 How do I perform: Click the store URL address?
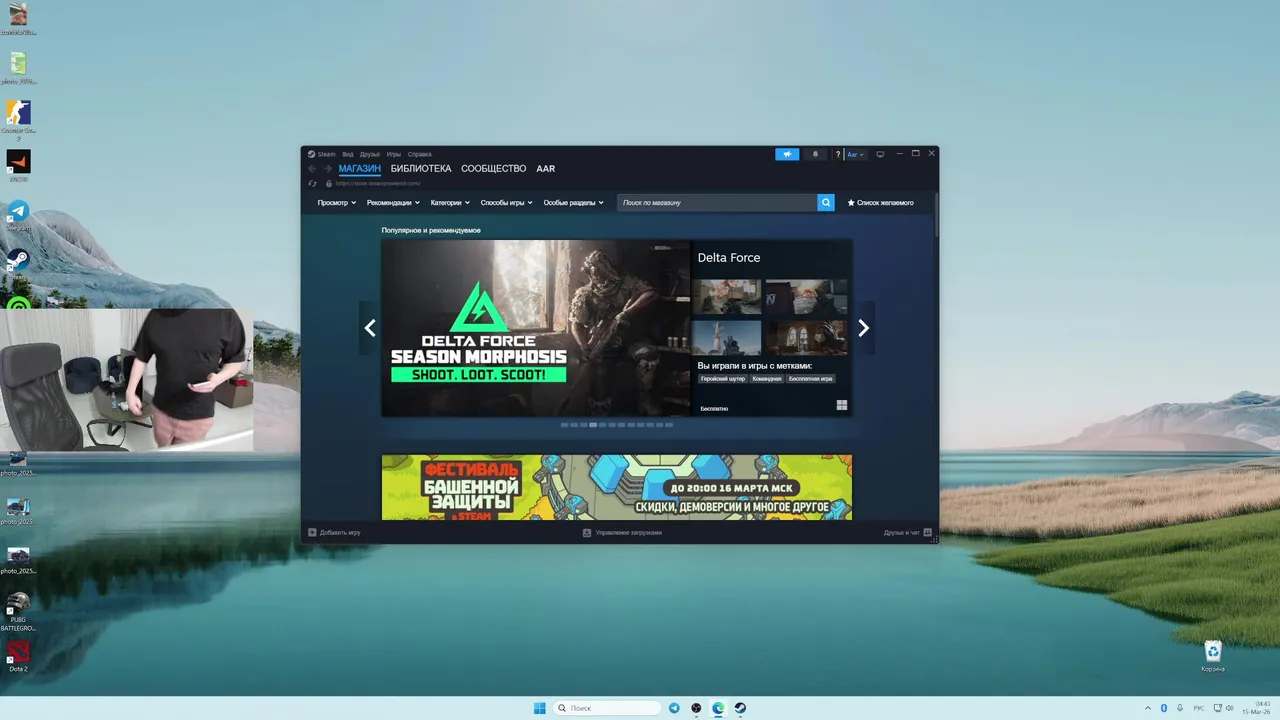tap(379, 183)
